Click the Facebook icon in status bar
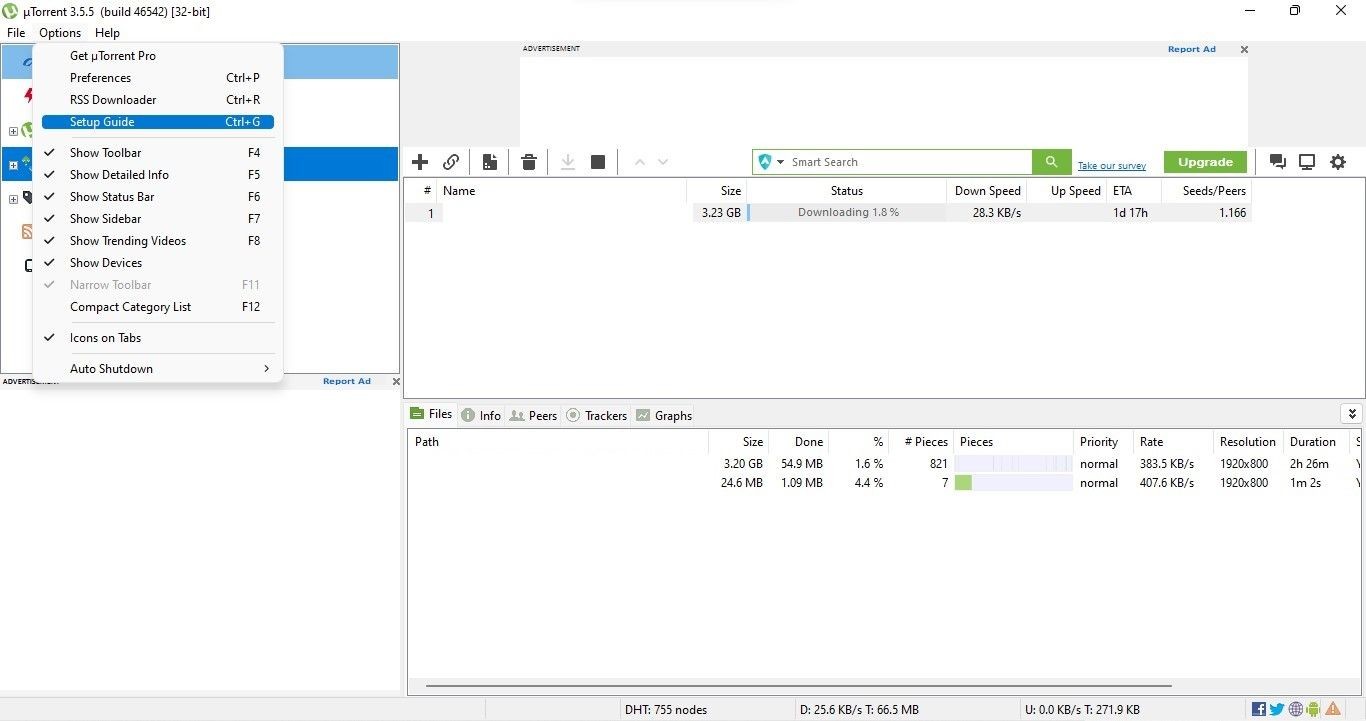 click(1259, 710)
